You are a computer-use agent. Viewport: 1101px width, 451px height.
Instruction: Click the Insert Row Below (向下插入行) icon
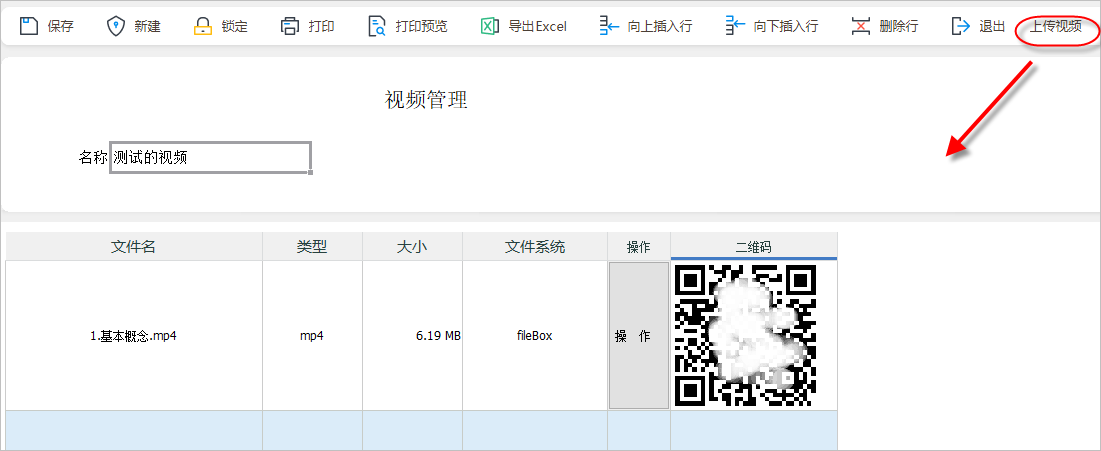pyautogui.click(x=734, y=27)
